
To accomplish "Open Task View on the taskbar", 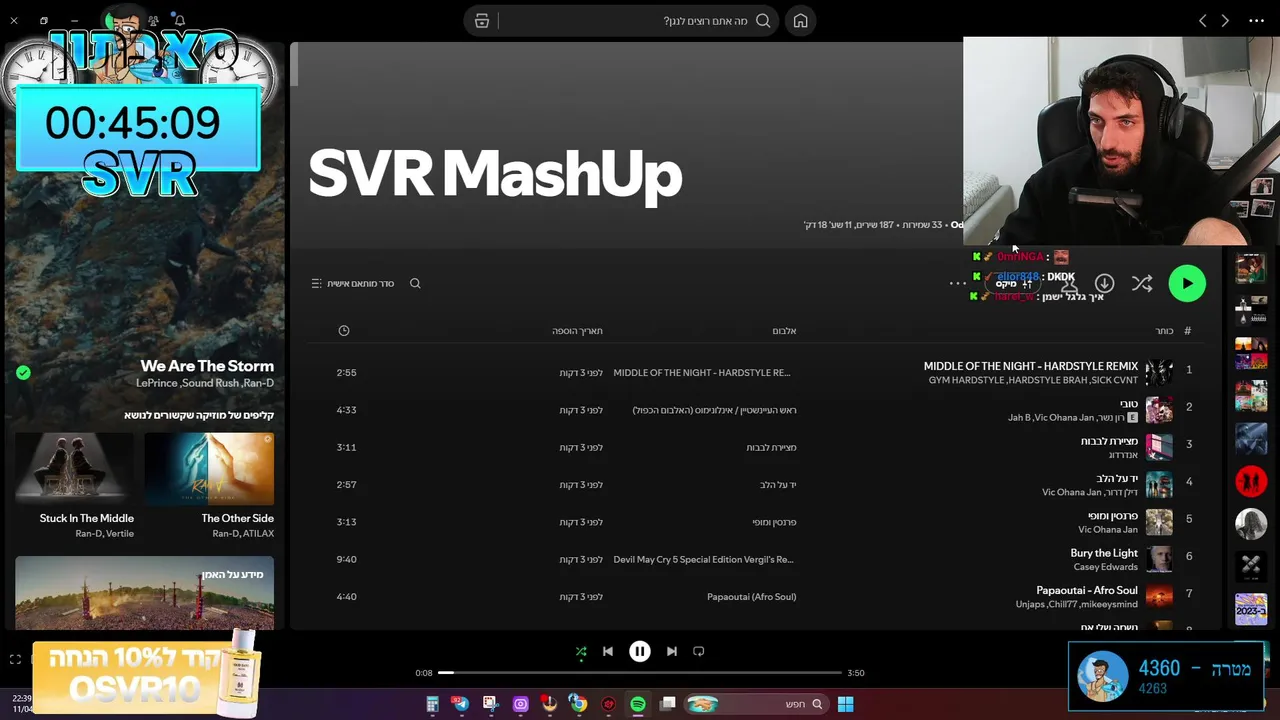I will click(668, 704).
